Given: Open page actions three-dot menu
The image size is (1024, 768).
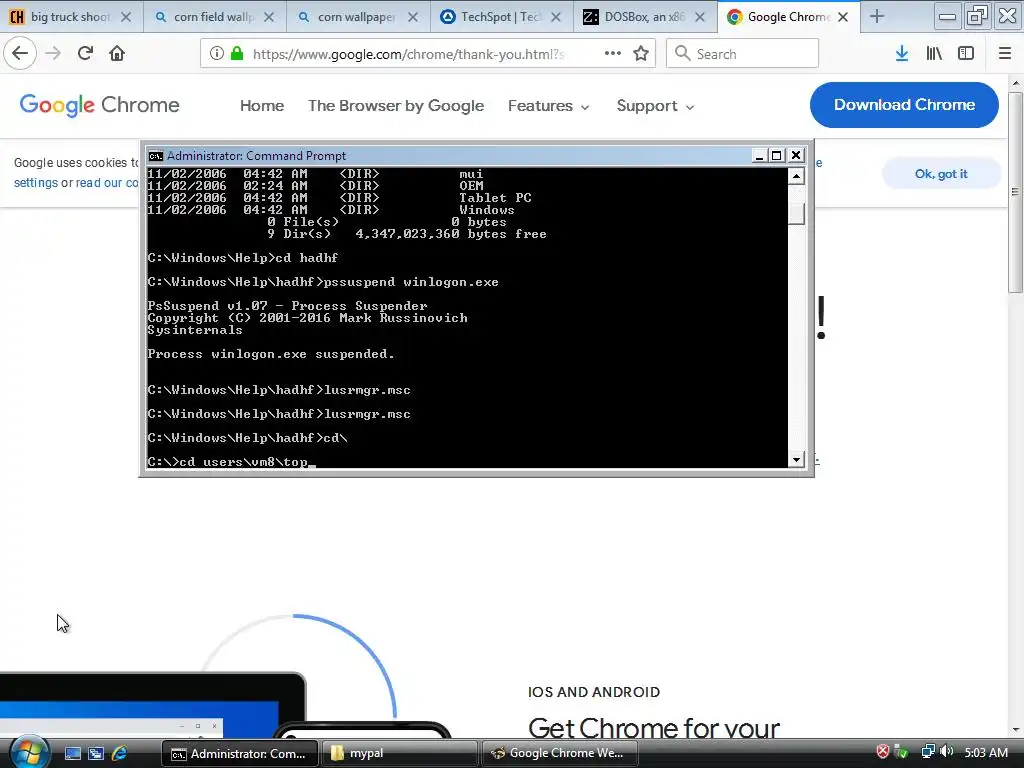Looking at the screenshot, I should point(613,54).
